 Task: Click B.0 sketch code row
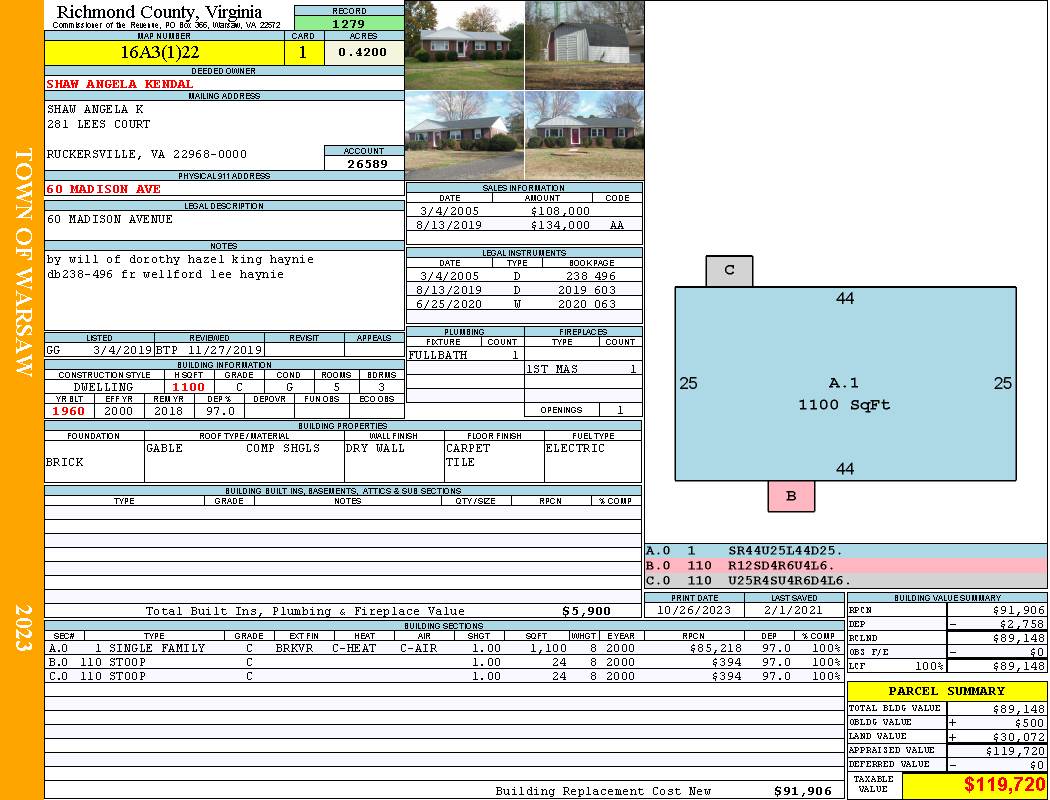[845, 566]
